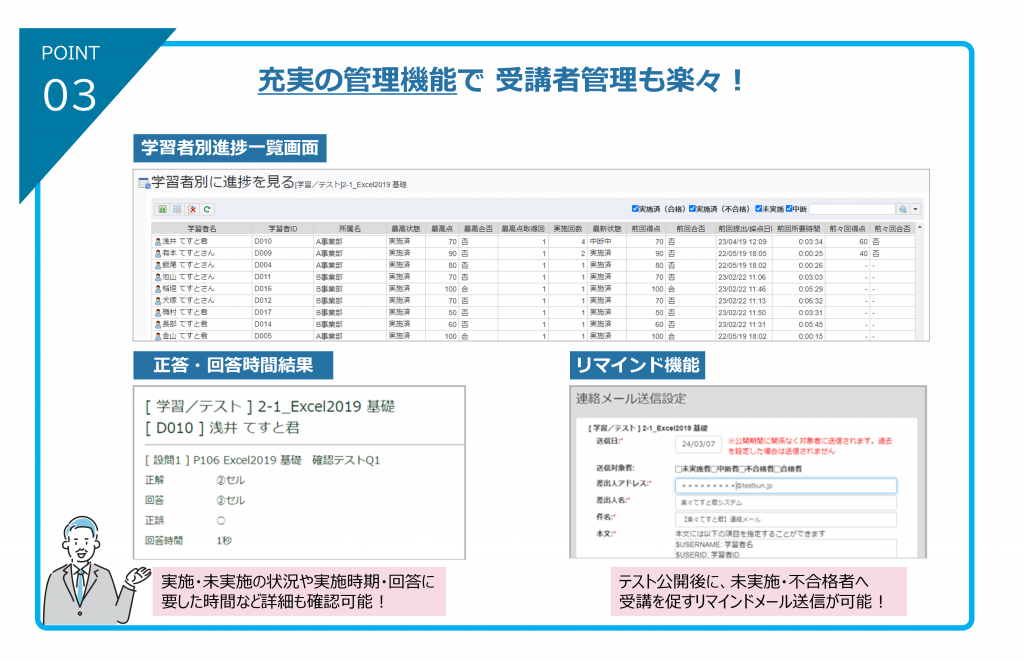
Task: Sort by the 最新状態 column header
Action: (x=607, y=229)
